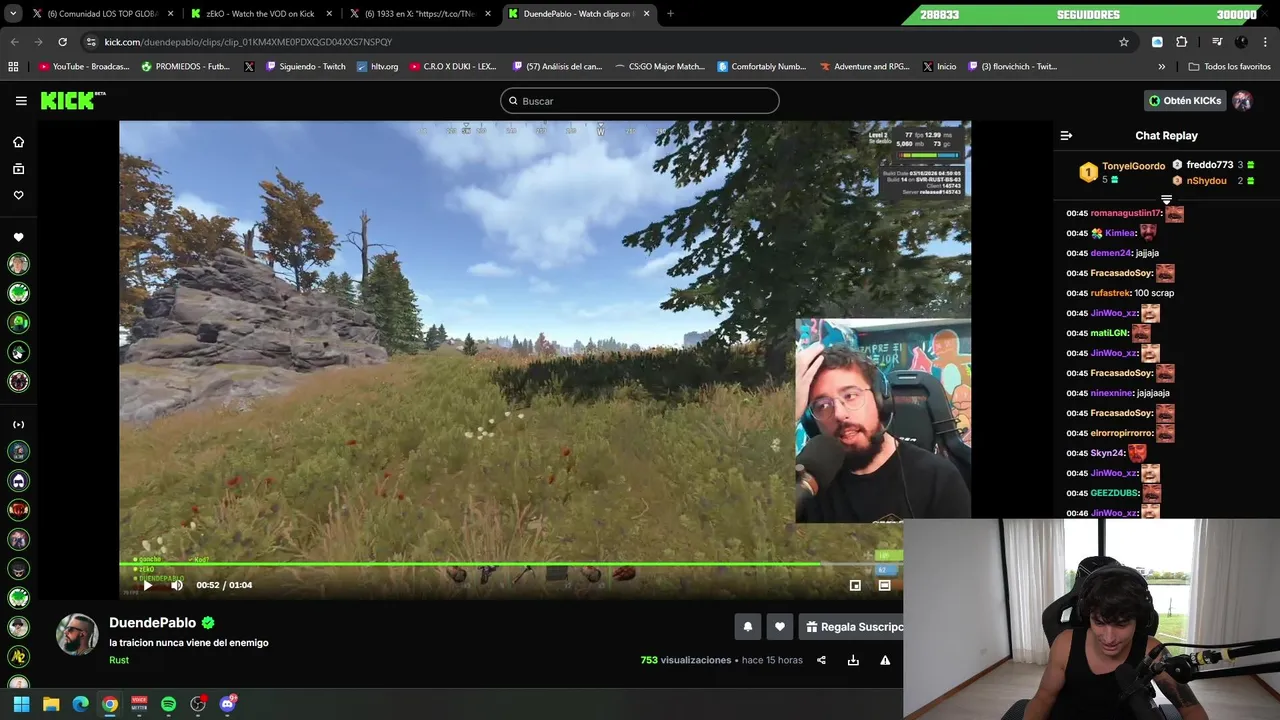Open the Windows Start menu
This screenshot has width=1280, height=720.
coord(21,704)
